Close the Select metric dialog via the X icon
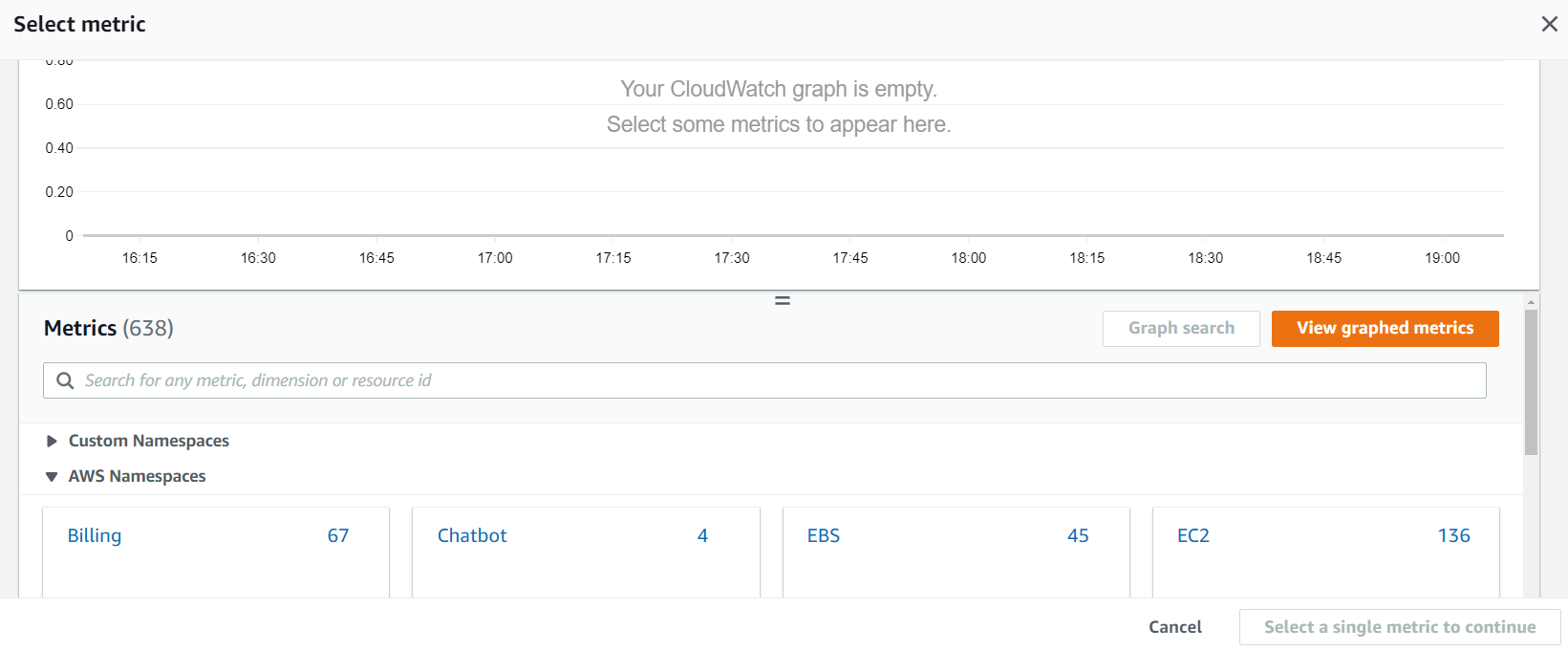The width and height of the screenshot is (1568, 650). point(1550,24)
